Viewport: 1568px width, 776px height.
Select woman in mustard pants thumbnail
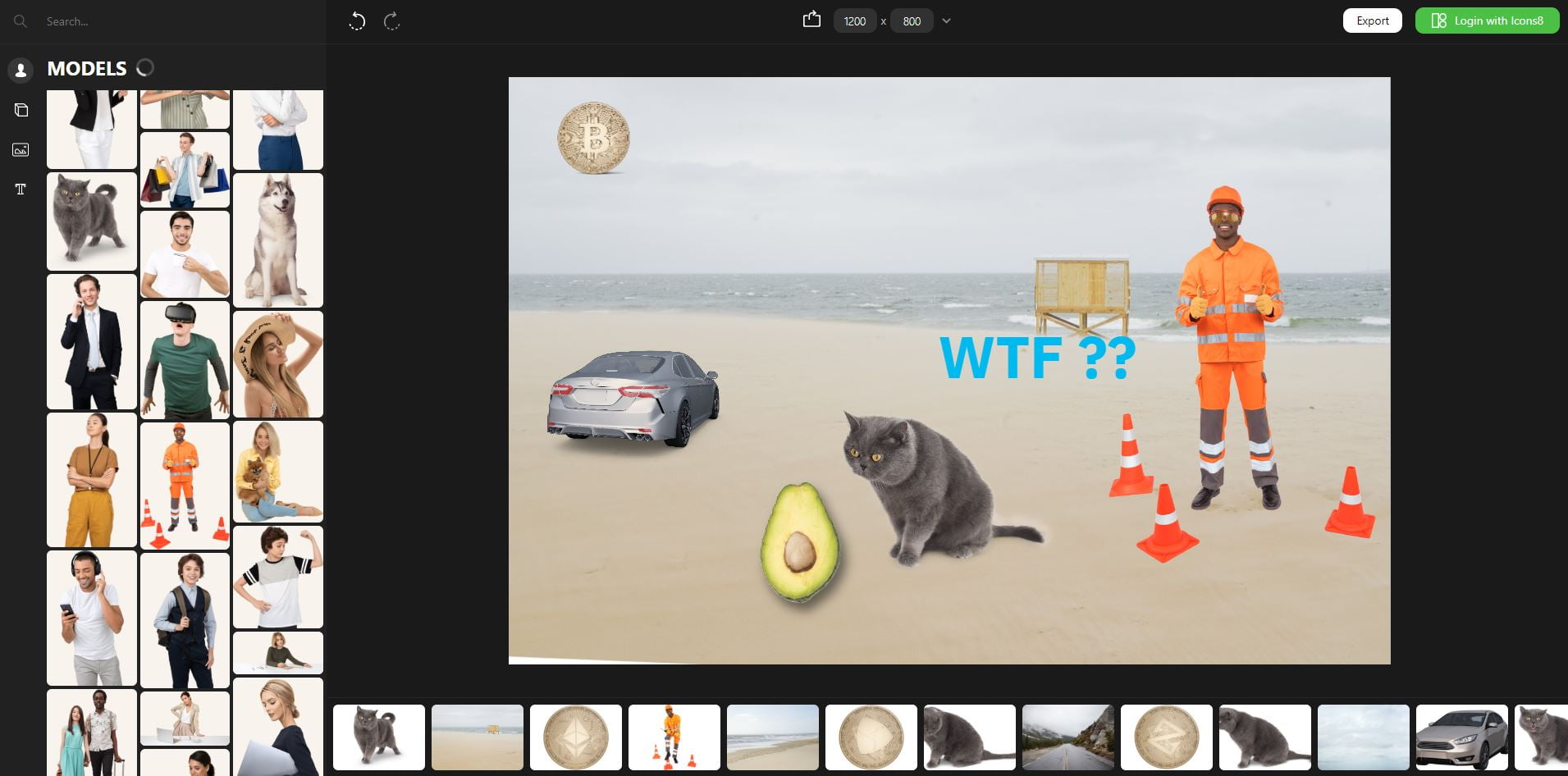(x=92, y=480)
